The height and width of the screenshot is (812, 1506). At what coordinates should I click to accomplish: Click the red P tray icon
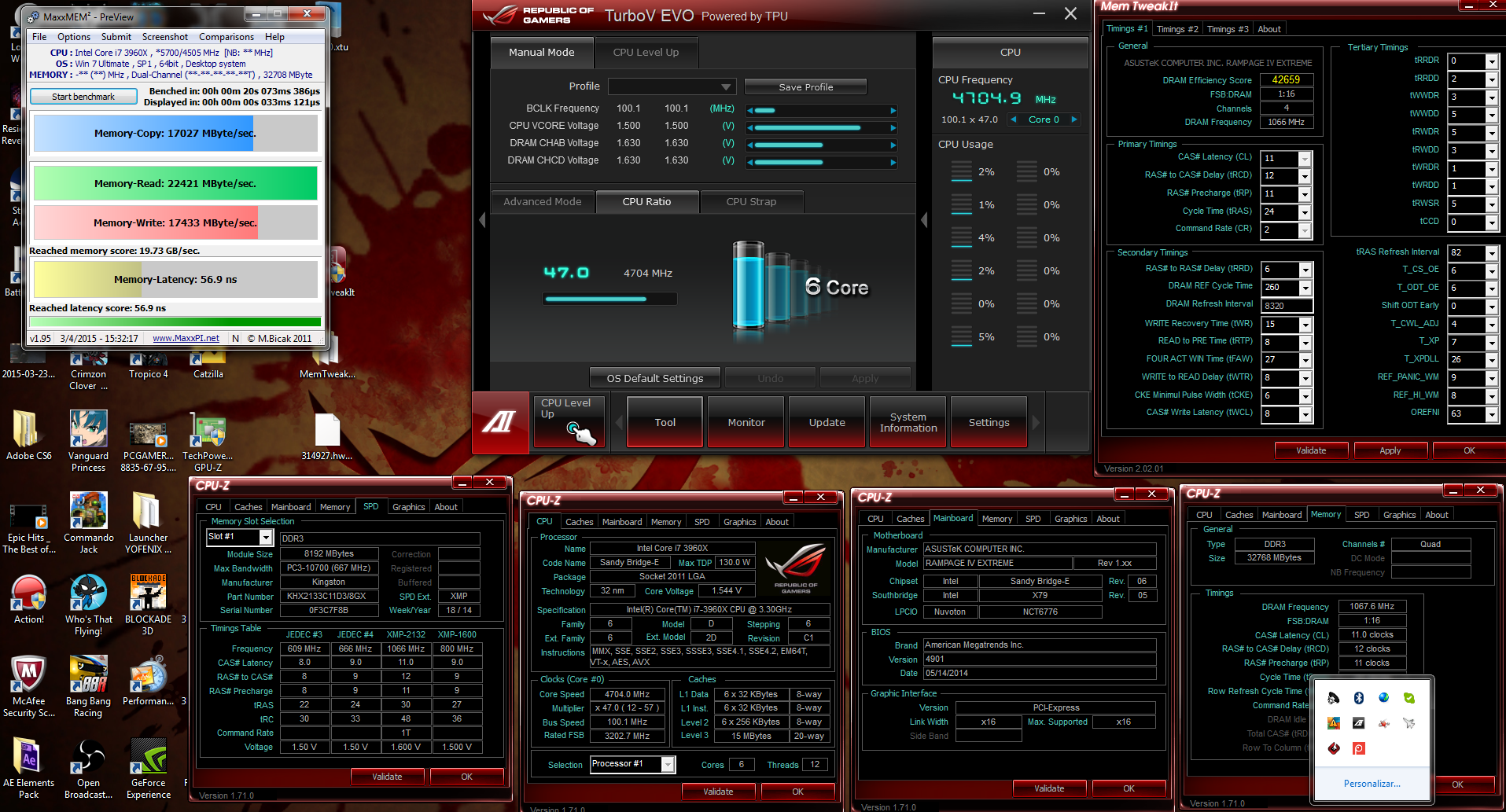[1358, 748]
